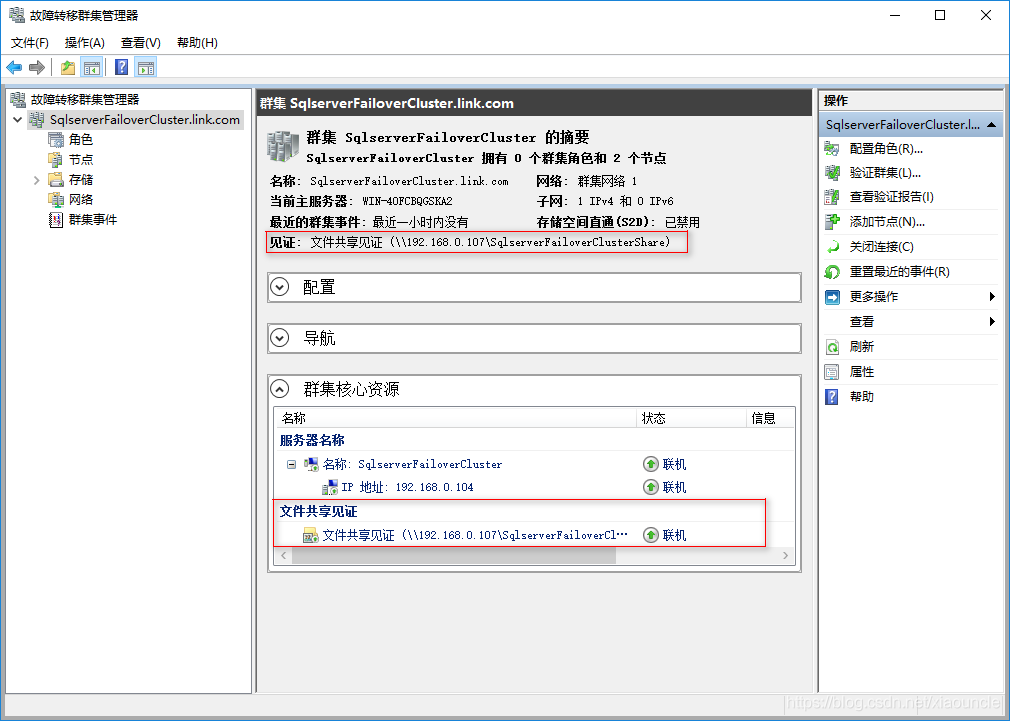Click 关闭连接(C) in actions pane

(x=881, y=247)
